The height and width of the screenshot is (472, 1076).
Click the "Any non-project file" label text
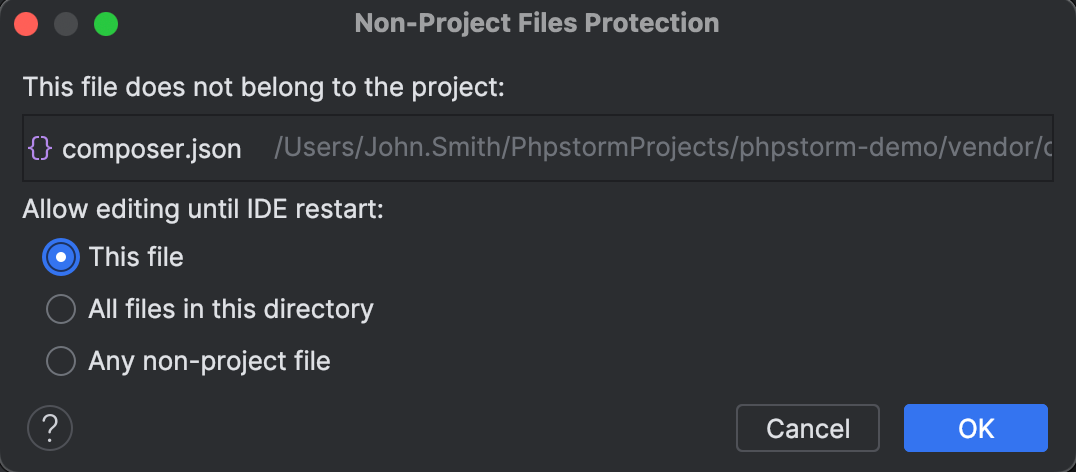point(209,361)
